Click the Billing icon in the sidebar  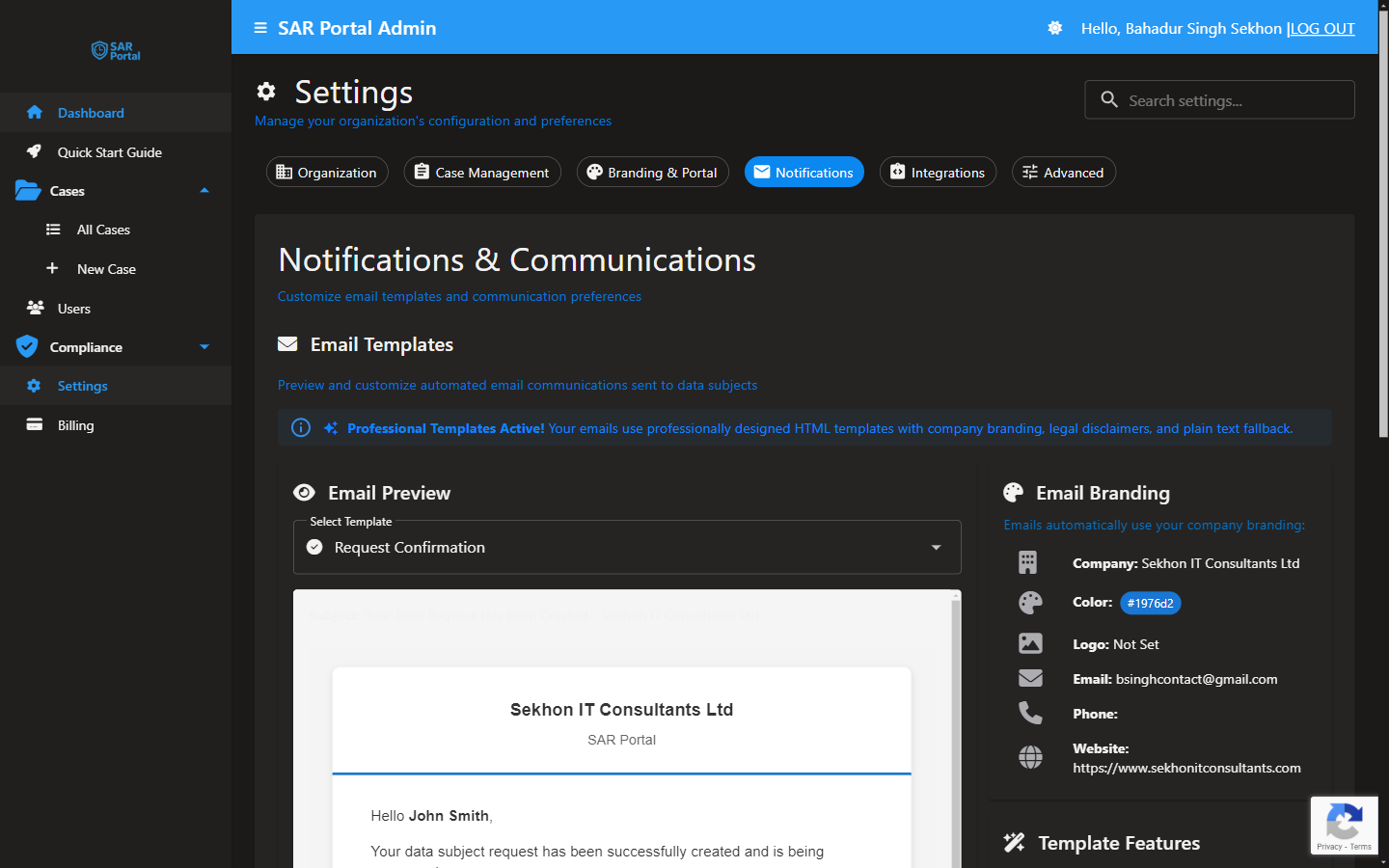[35, 424]
